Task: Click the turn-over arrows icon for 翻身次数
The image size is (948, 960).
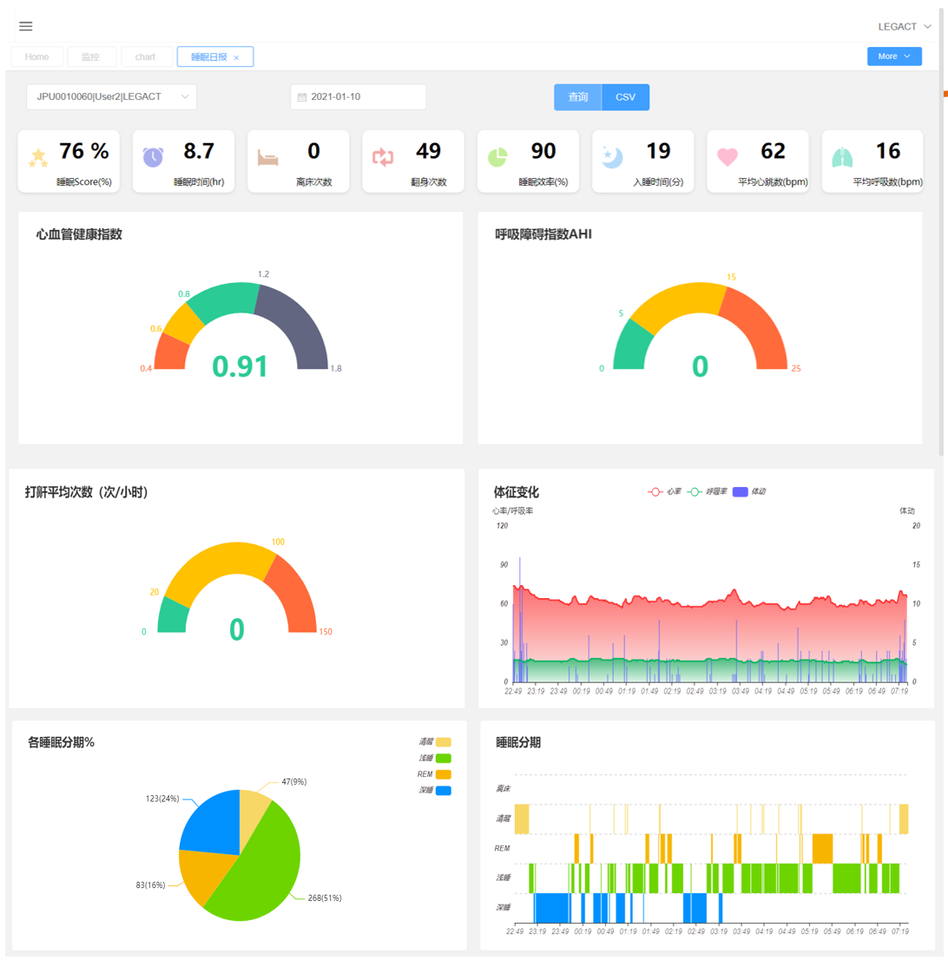Action: pos(383,157)
